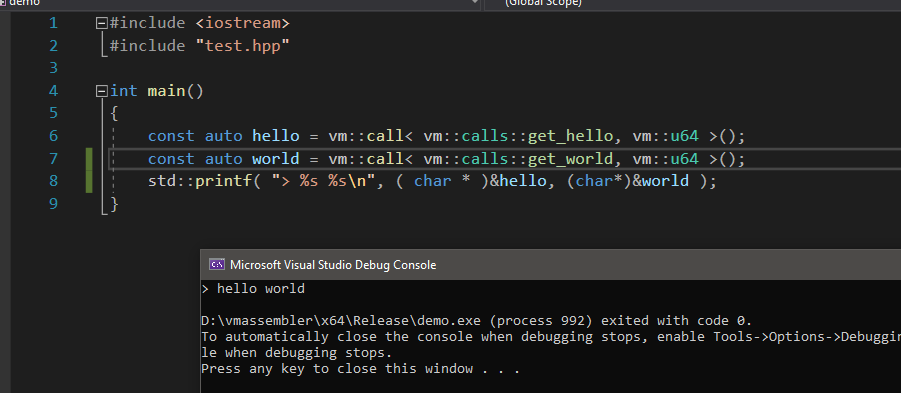Click the demo.exe exited with code 0 line
The height and width of the screenshot is (393, 901).
[x=476, y=321]
